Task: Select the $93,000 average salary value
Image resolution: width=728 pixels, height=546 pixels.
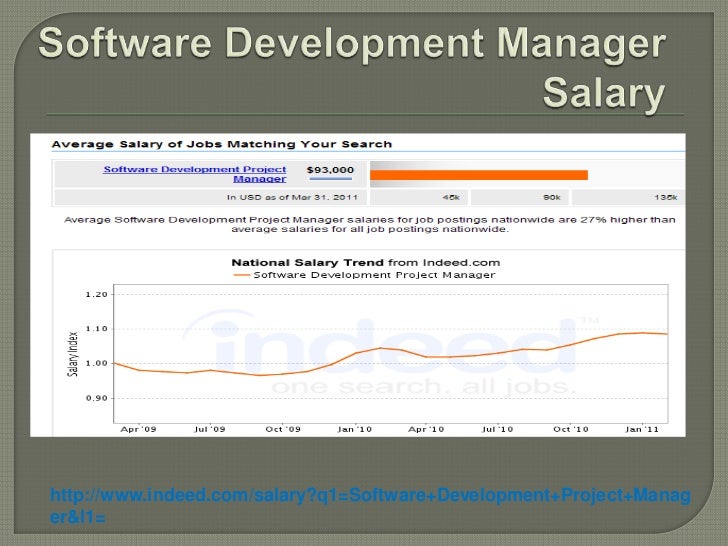Action: (x=330, y=170)
